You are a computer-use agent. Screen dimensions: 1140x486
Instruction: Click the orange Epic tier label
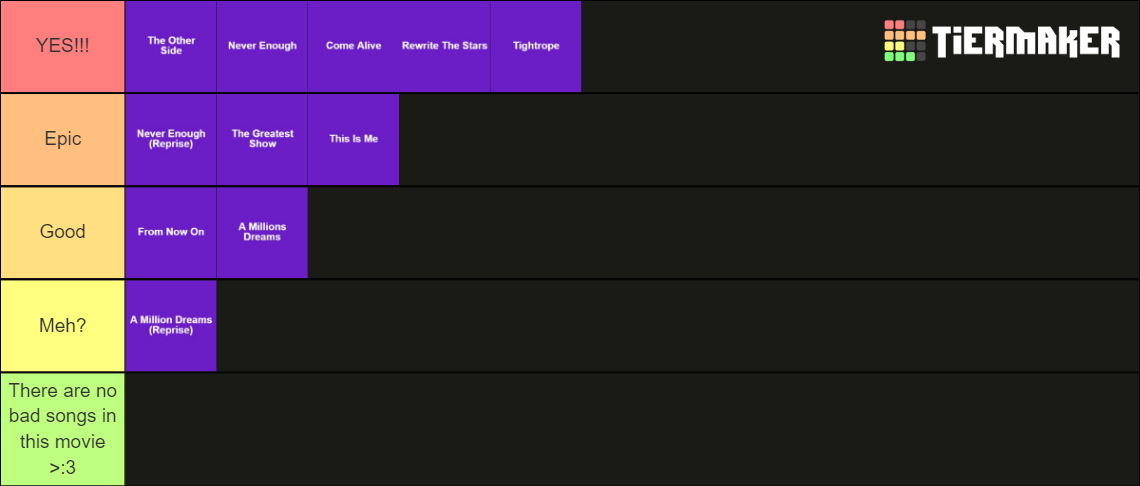click(63, 139)
